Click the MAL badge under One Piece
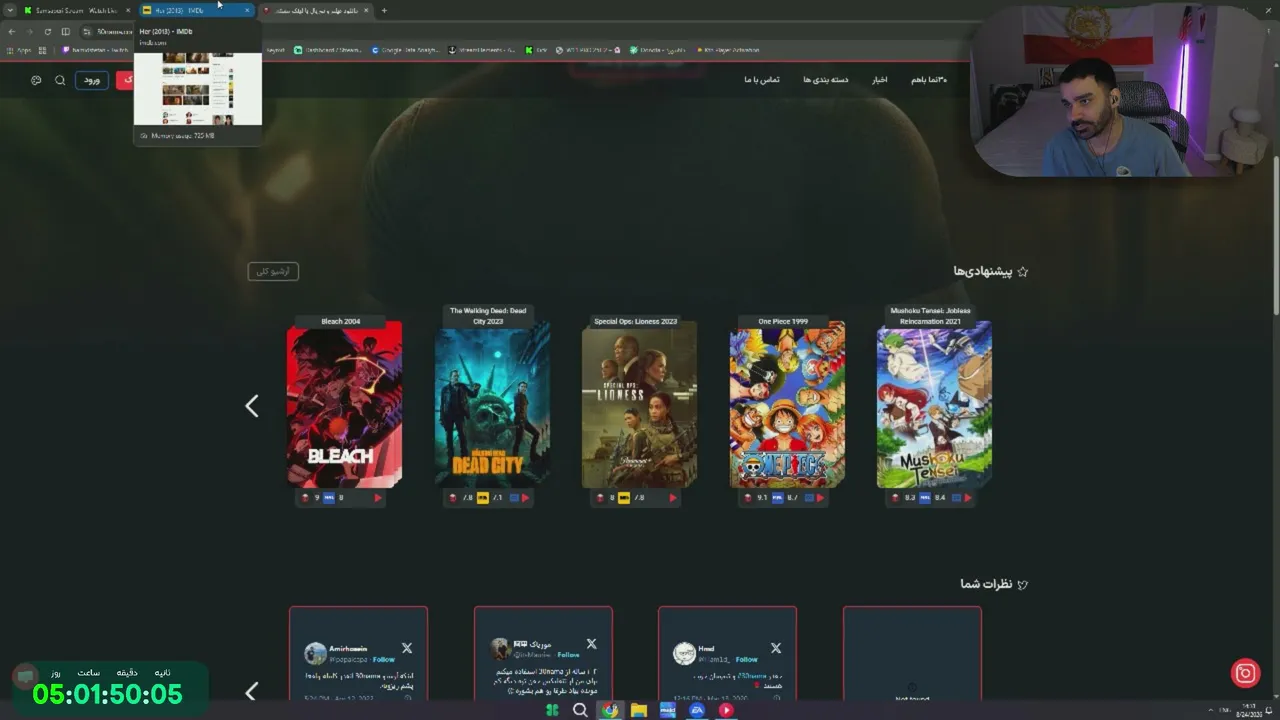1280x720 pixels. tap(777, 498)
